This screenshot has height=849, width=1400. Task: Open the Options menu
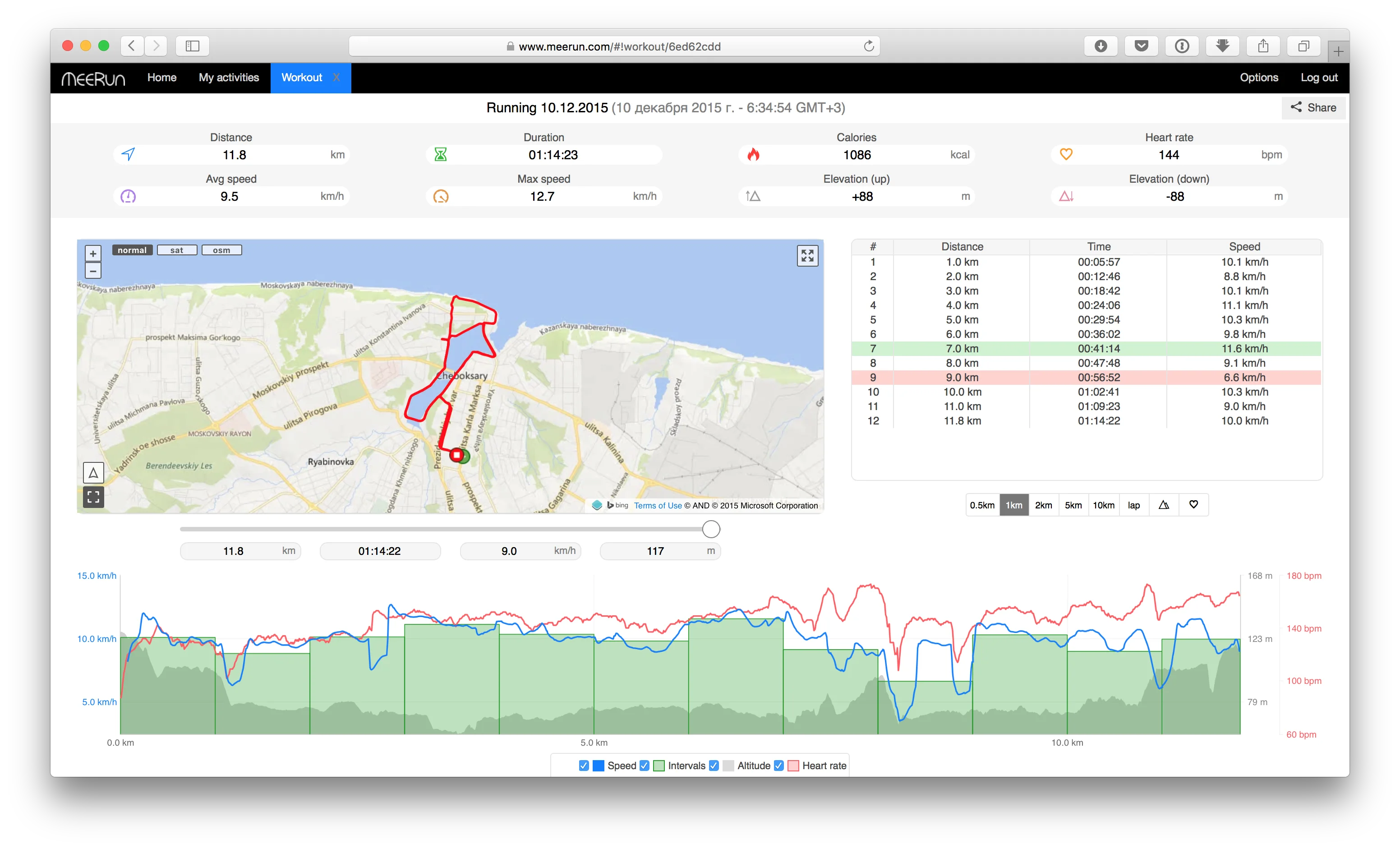tap(1258, 77)
